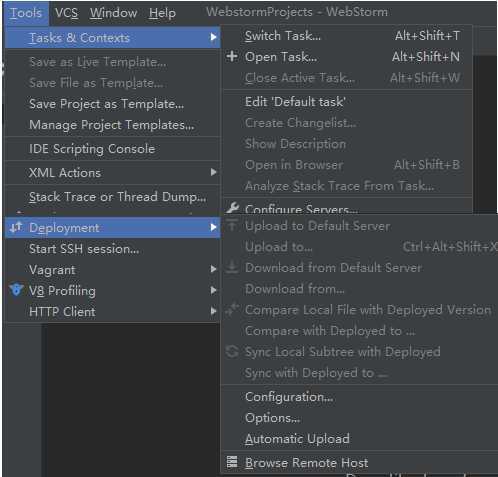Choose Save Project as Template

(x=107, y=104)
